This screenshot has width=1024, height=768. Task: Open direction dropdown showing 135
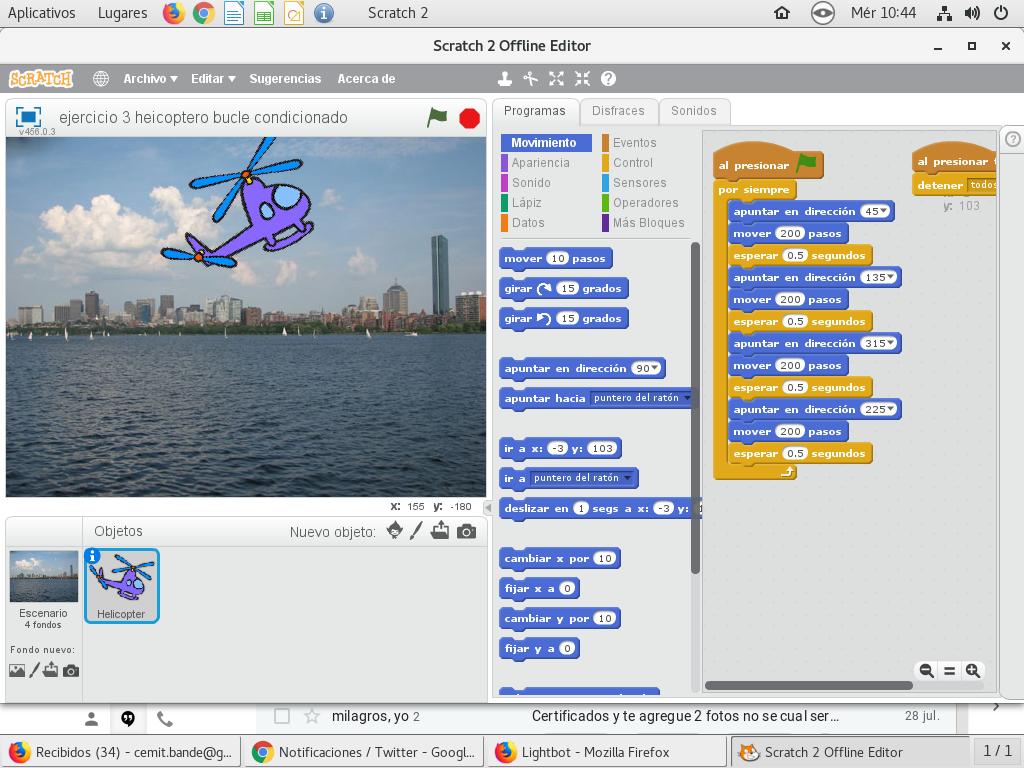tap(890, 277)
